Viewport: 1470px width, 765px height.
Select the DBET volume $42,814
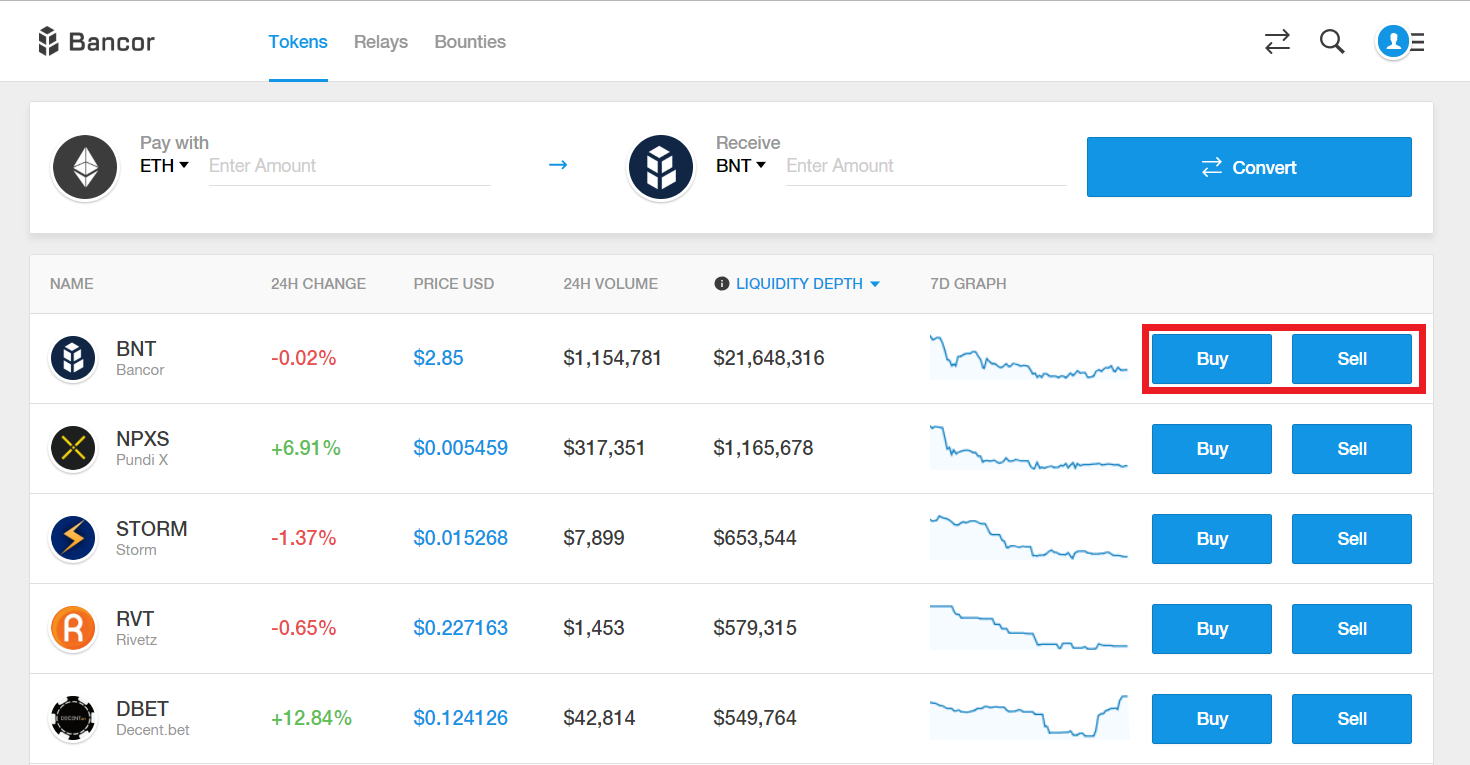599,718
